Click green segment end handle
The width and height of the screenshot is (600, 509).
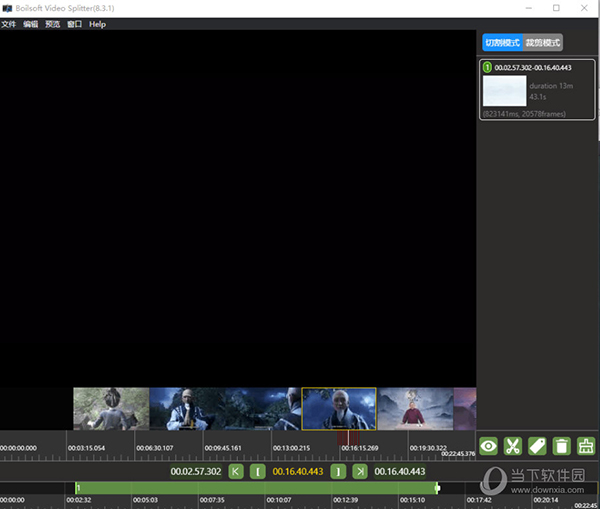pos(437,488)
